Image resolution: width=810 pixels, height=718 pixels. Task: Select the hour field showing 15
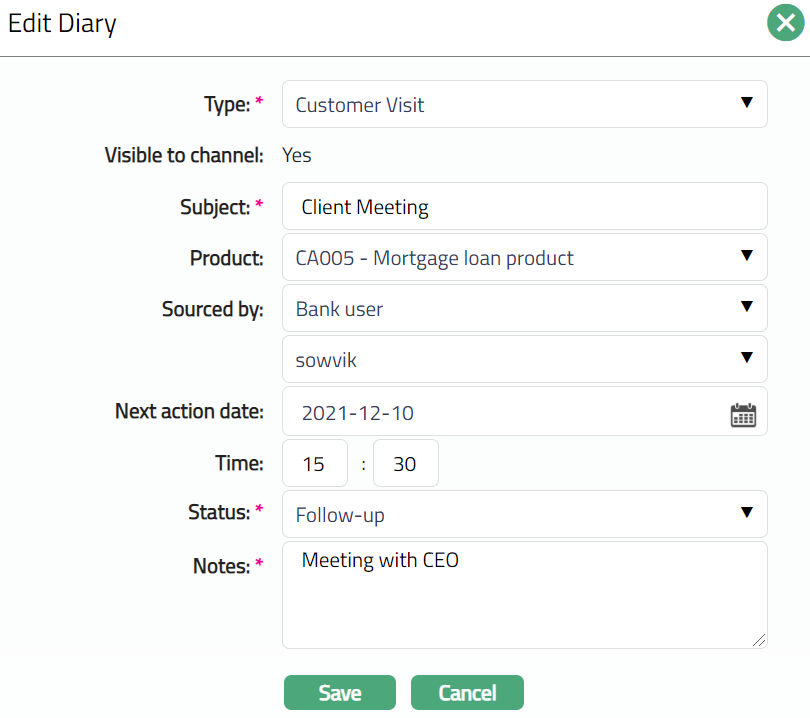pos(315,464)
